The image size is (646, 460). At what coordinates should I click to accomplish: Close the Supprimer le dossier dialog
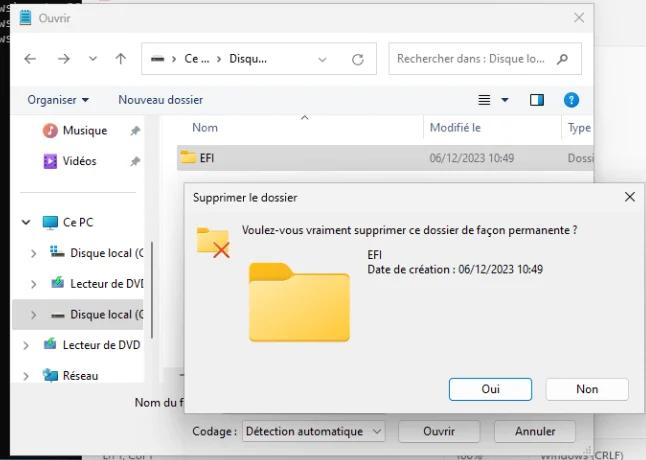pyautogui.click(x=630, y=197)
